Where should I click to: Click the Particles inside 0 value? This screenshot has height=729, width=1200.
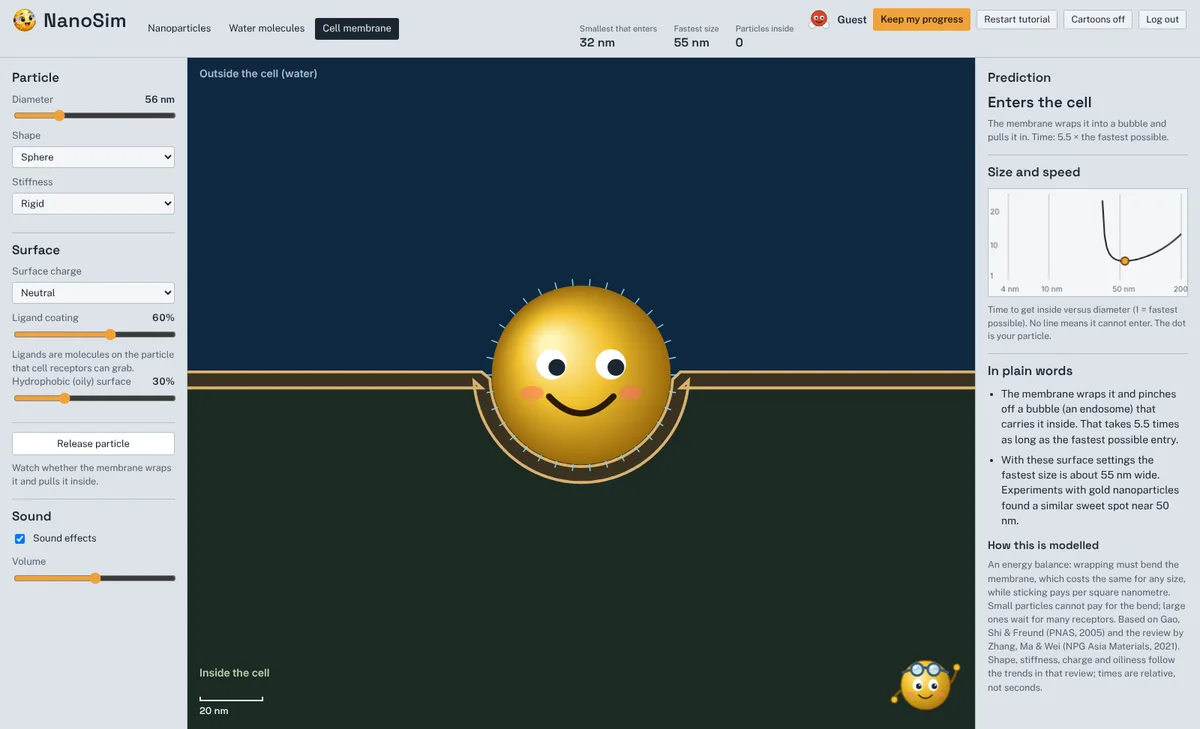(739, 43)
